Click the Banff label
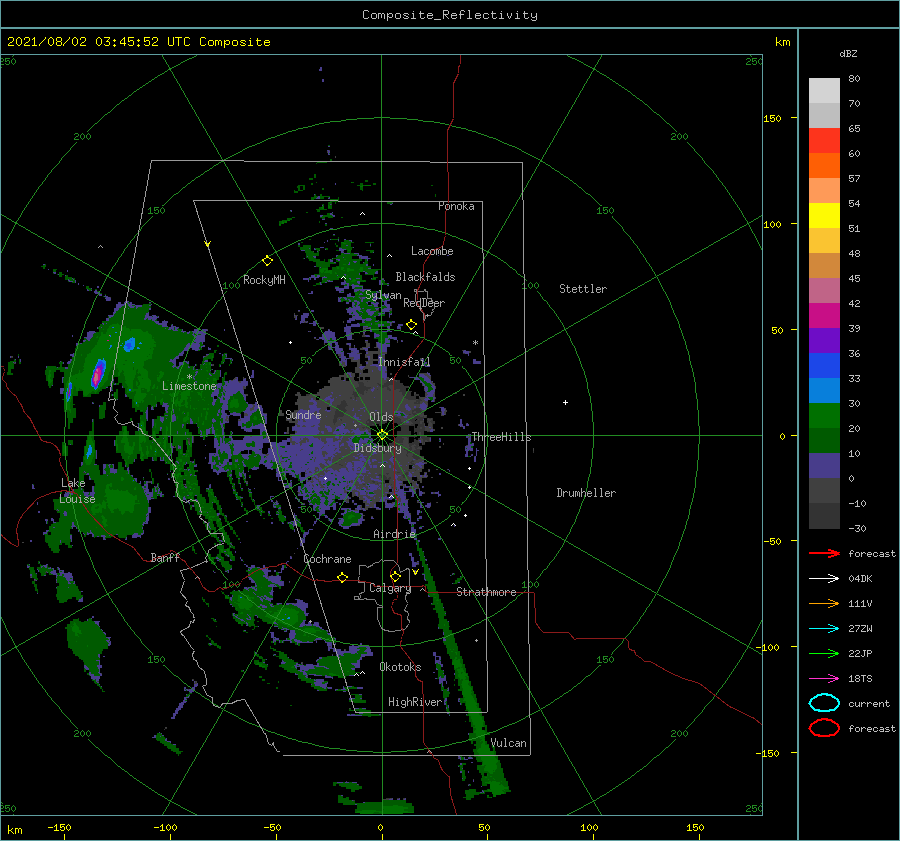The height and width of the screenshot is (841, 900). 165,558
